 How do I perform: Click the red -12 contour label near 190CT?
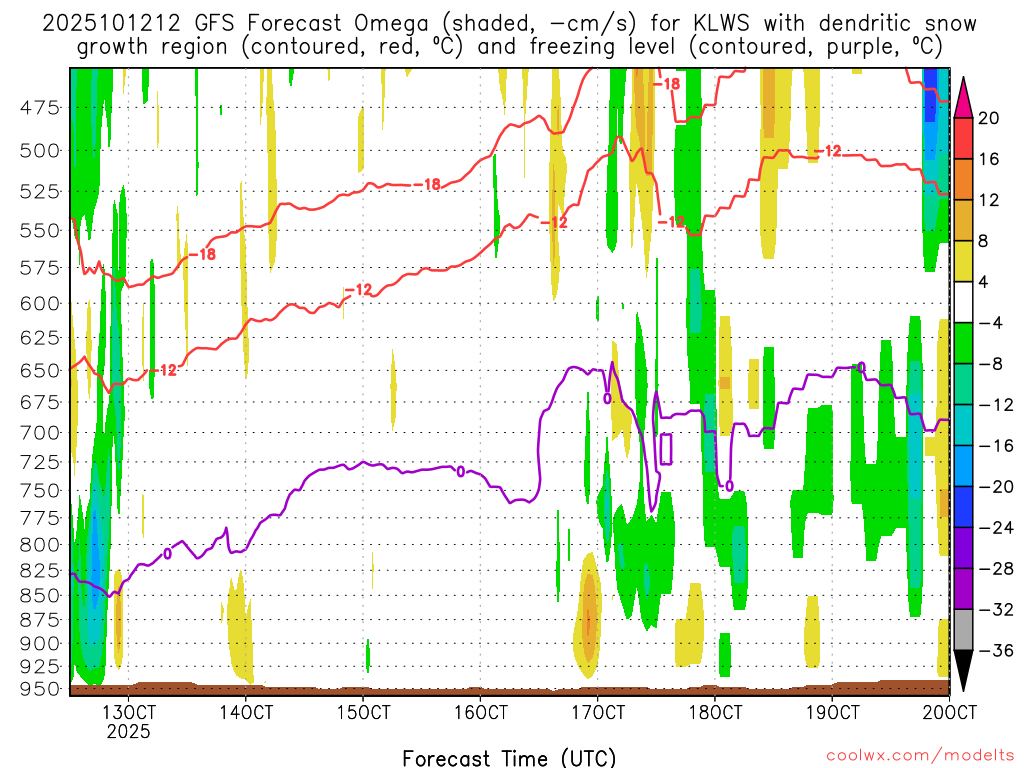click(828, 152)
